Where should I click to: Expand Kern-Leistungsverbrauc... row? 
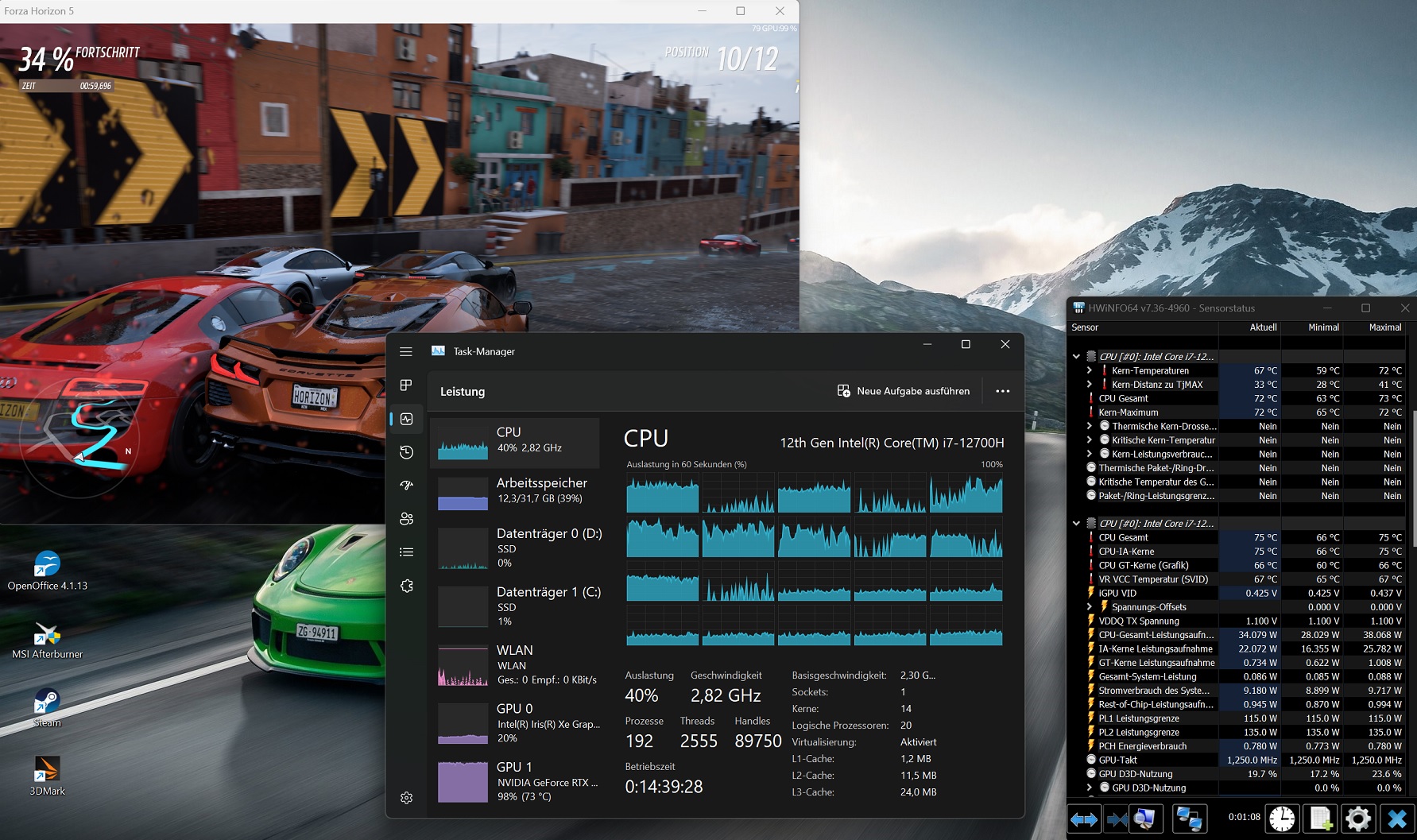point(1090,454)
